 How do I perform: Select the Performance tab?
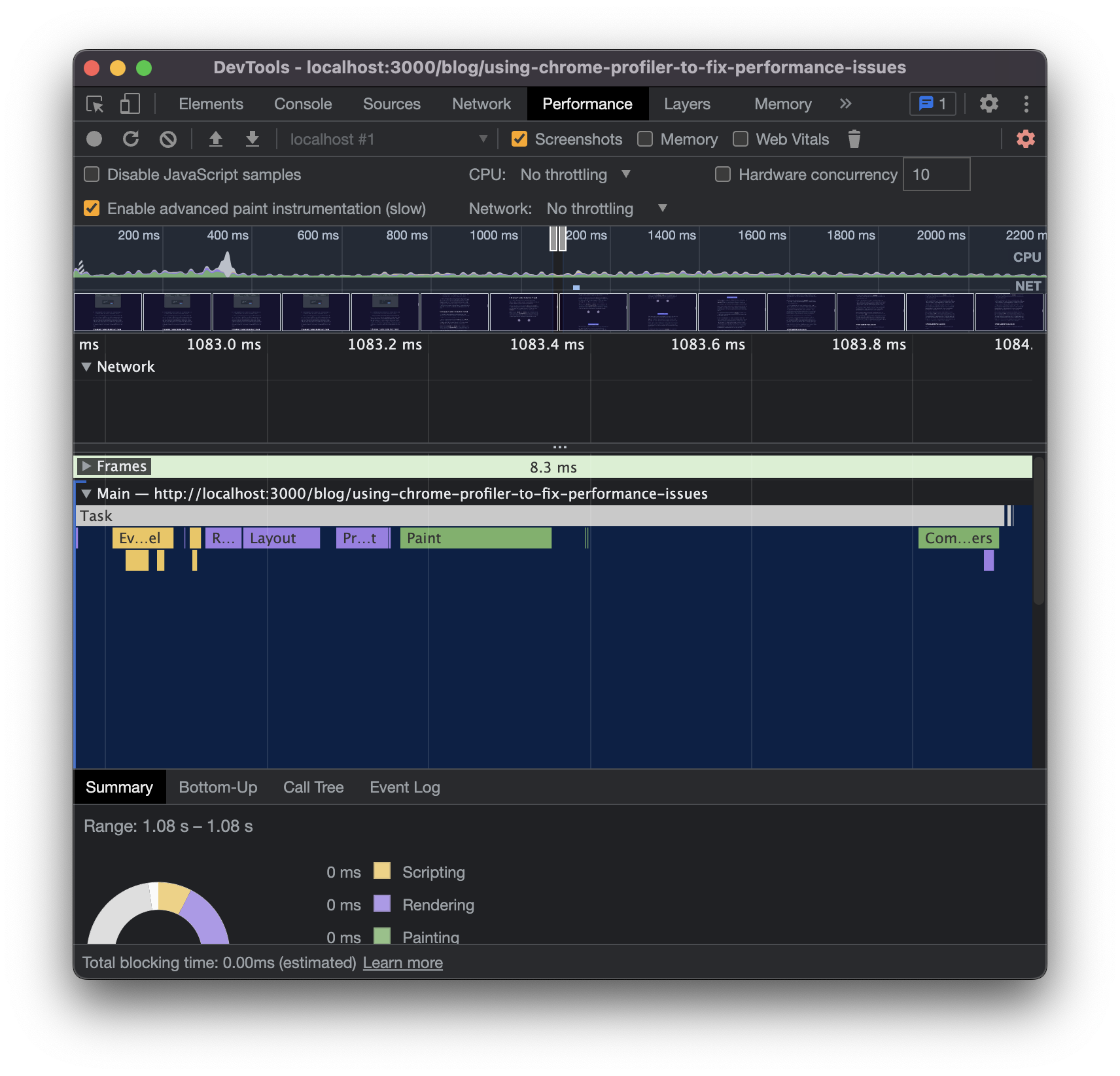click(x=587, y=104)
